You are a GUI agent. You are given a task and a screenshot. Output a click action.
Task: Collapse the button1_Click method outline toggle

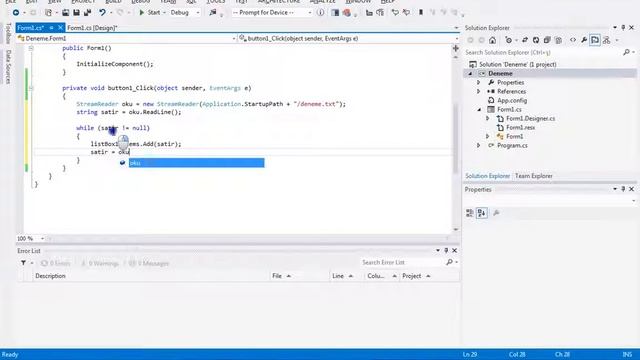pos(31,88)
